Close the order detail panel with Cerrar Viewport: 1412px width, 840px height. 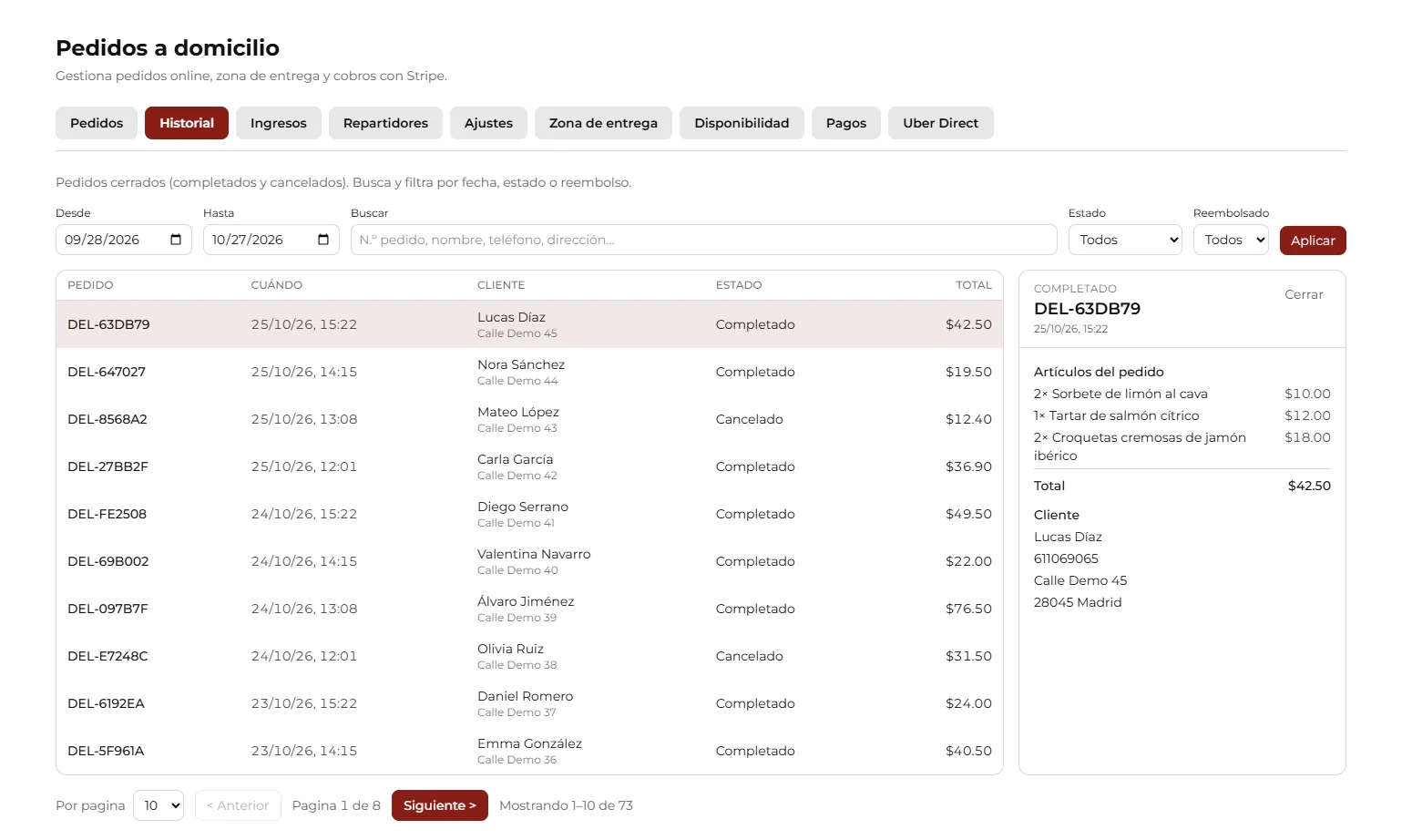coord(1304,294)
